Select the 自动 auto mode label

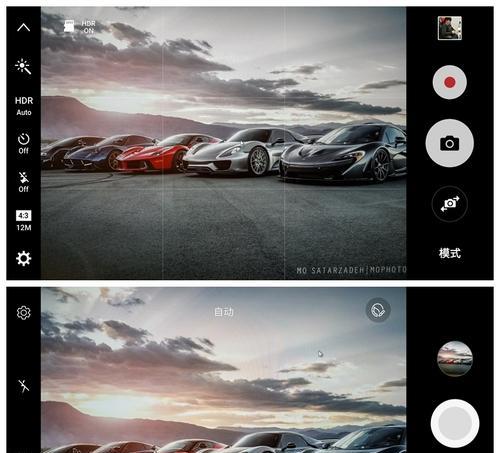pos(224,312)
